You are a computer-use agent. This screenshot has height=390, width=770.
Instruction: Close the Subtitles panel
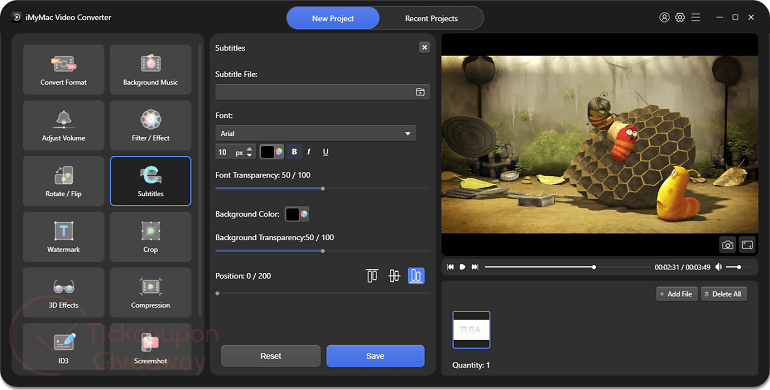point(424,47)
